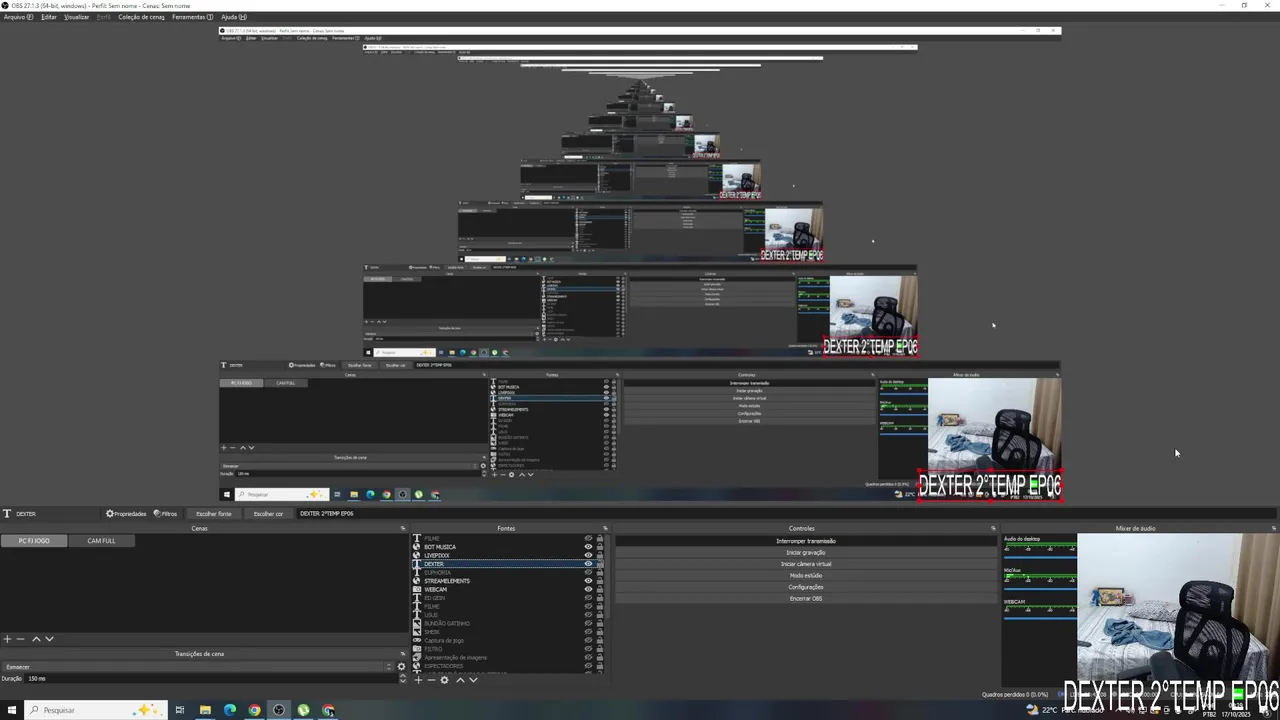
Task: Open the Editar menu
Action: [x=49, y=17]
